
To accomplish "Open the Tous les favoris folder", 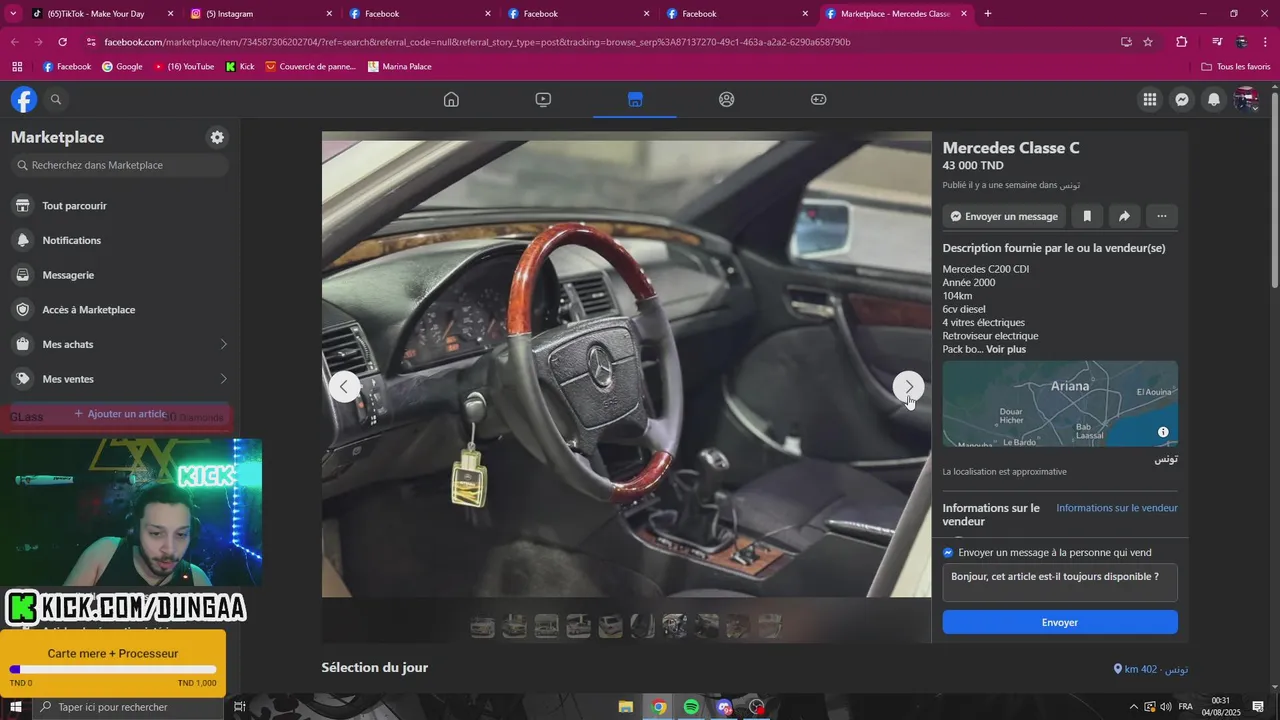I will coord(1236,67).
